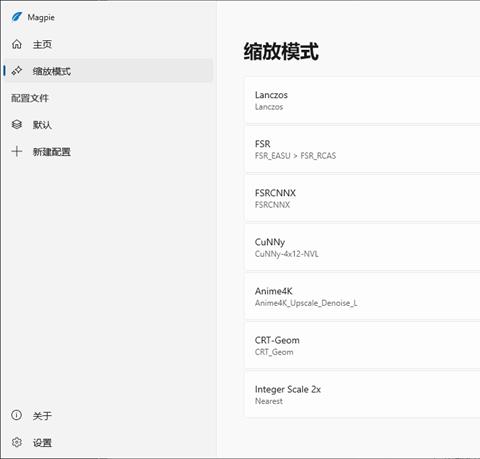Click the Magpie app title text

pyautogui.click(x=41, y=17)
